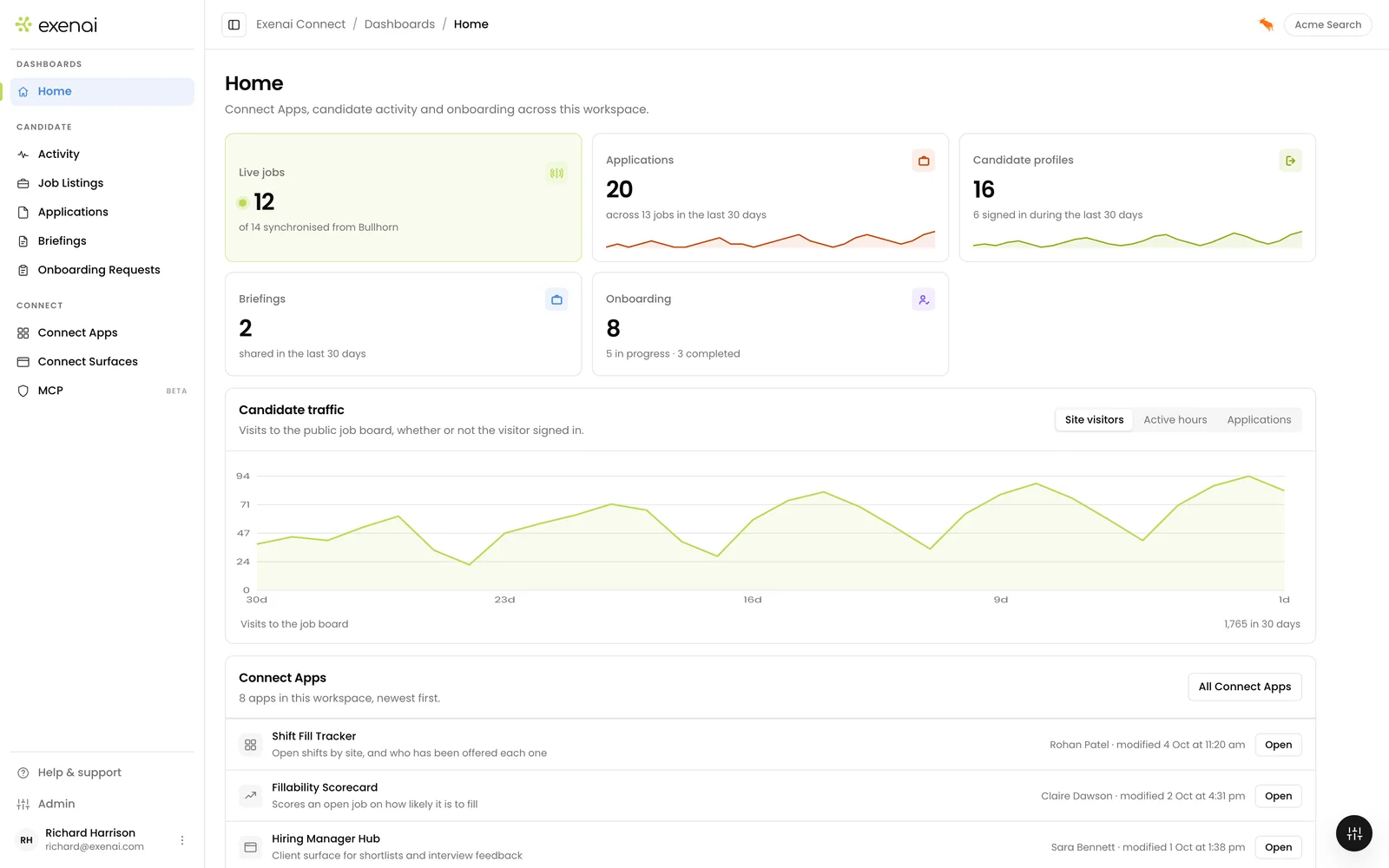Click the Candidate profiles sign-in icon
Screen dimensions: 1389x868
(x=1291, y=161)
